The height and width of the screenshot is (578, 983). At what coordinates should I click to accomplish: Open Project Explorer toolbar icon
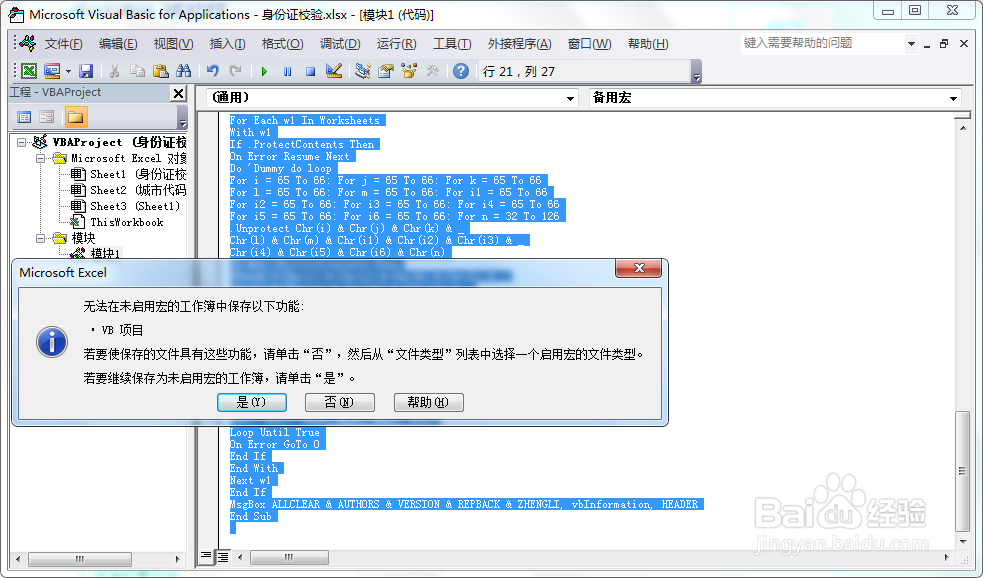(362, 71)
